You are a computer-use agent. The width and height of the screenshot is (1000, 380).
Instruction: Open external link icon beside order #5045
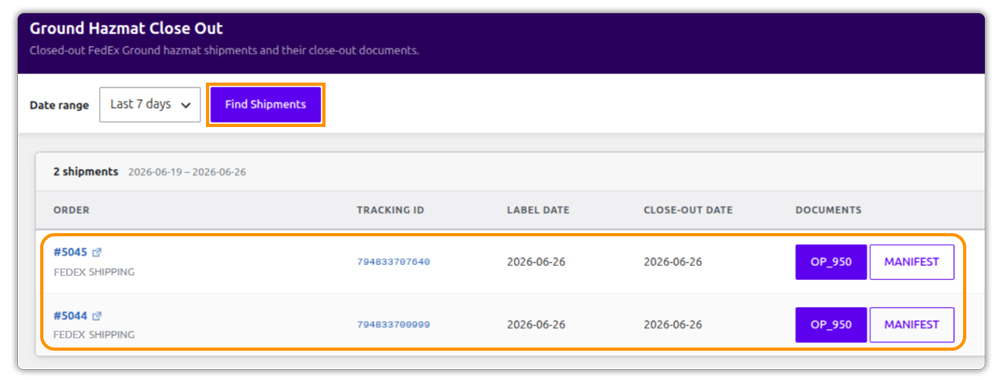[97, 252]
